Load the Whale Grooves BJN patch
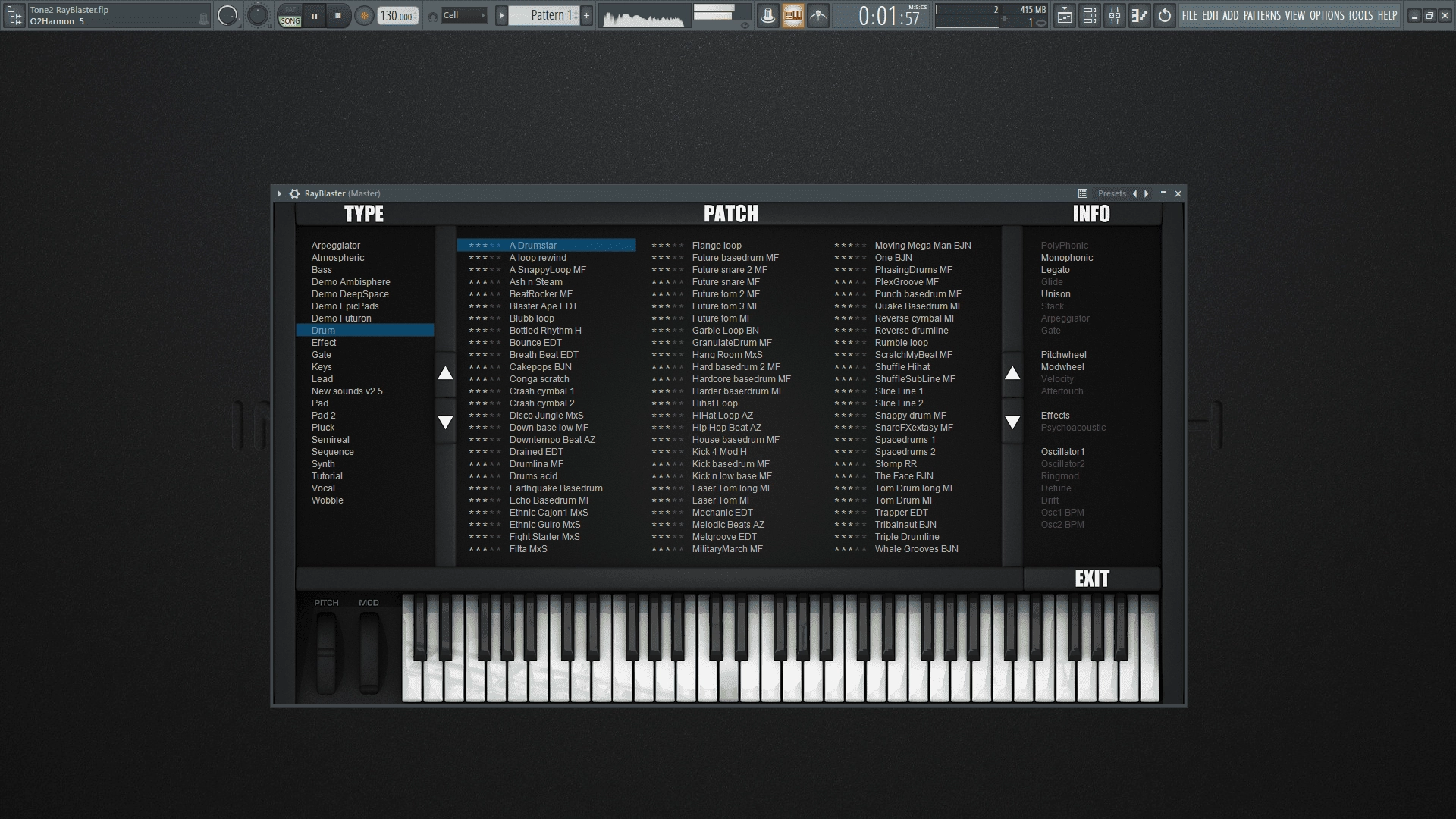This screenshot has height=819, width=1456. point(916,549)
